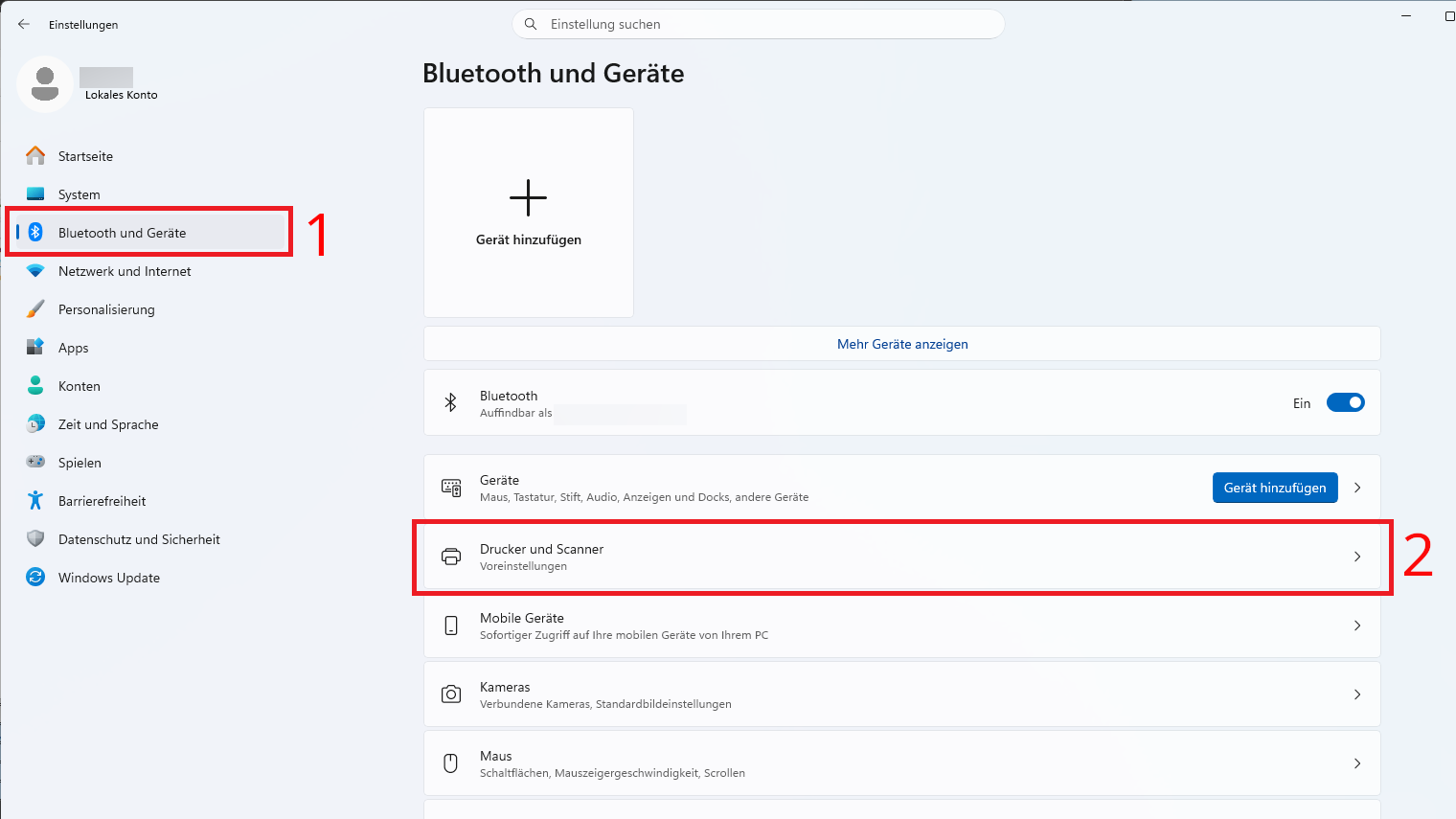Open the Apps section in sidebar

click(x=74, y=348)
